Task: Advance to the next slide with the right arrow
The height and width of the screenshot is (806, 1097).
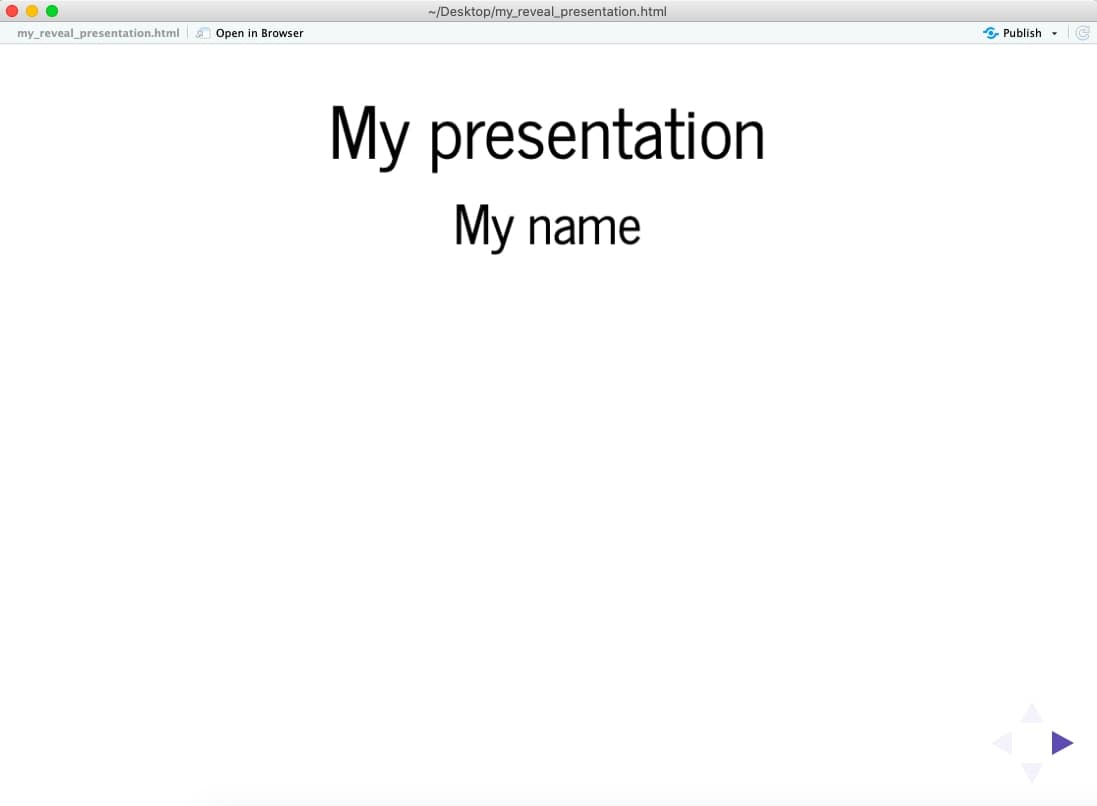Action: (x=1062, y=742)
